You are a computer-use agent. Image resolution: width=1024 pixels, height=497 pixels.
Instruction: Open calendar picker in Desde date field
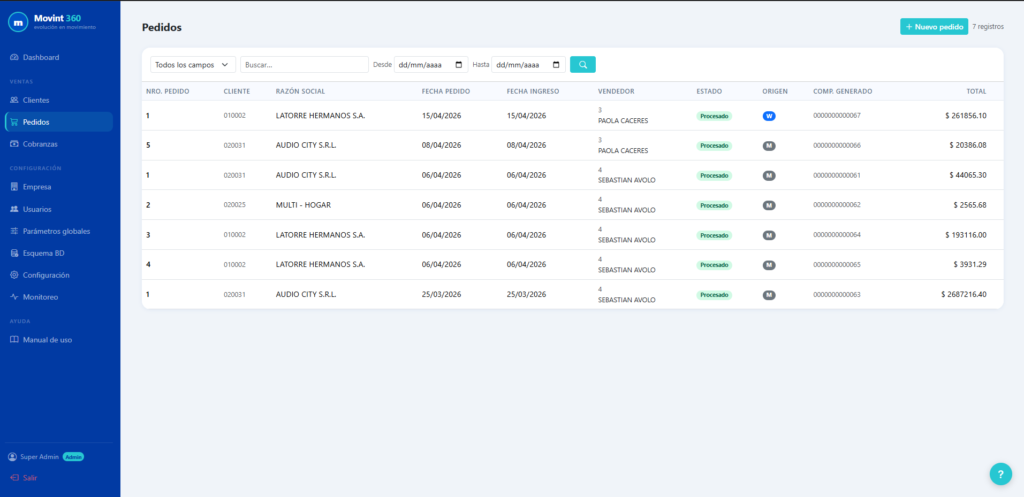coord(459,65)
